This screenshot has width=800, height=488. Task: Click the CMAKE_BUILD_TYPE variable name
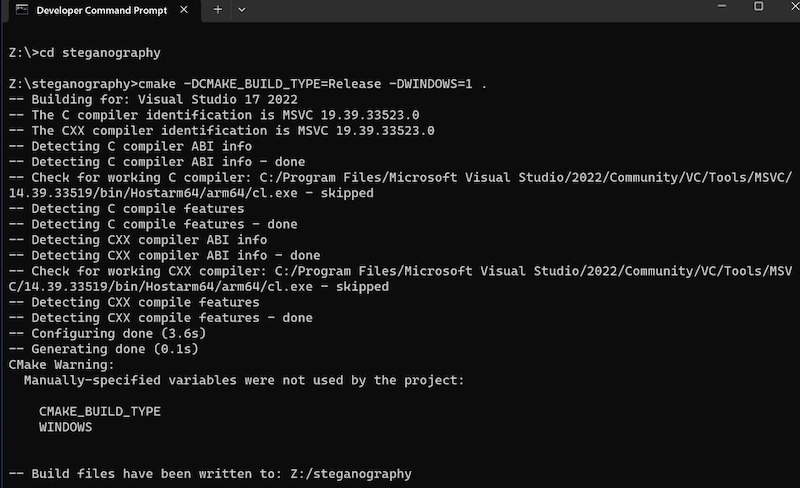(x=100, y=411)
